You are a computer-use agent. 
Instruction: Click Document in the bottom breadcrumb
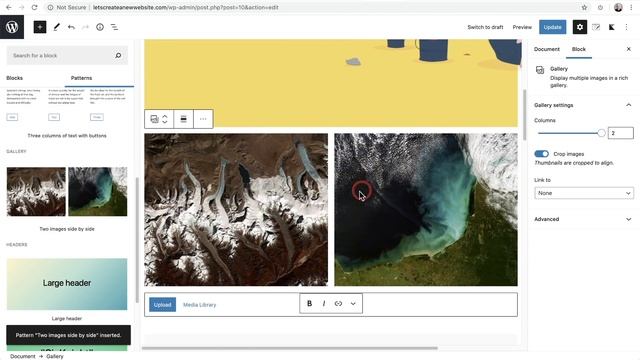[23, 356]
